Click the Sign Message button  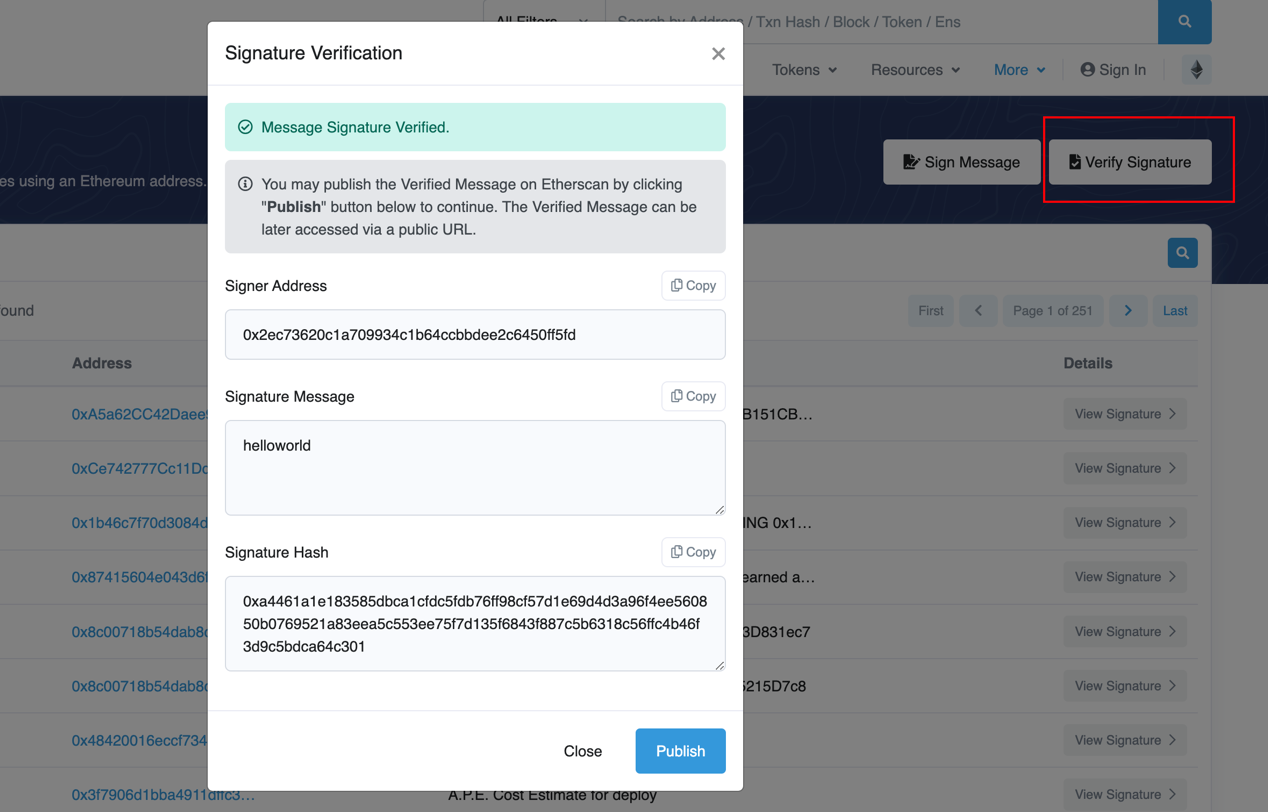point(961,162)
